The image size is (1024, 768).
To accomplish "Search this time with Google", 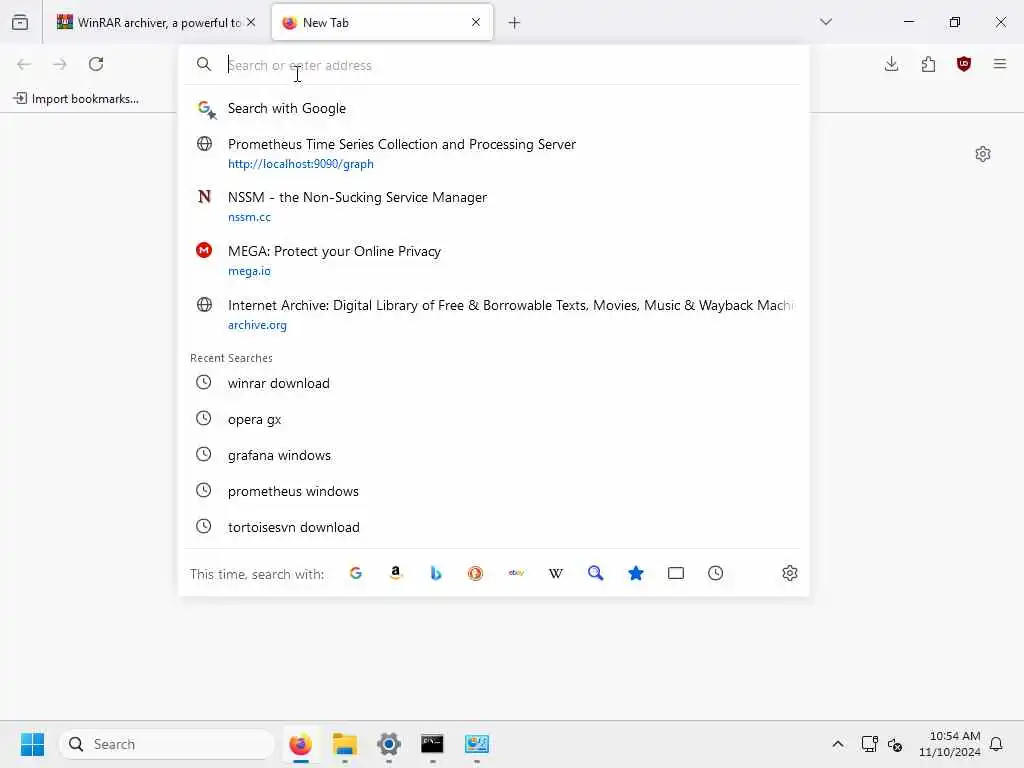I will click(x=356, y=573).
